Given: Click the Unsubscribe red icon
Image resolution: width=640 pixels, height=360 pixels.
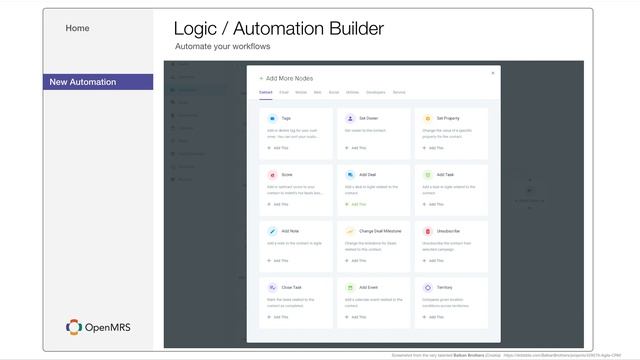Looking at the screenshot, I should [x=427, y=231].
